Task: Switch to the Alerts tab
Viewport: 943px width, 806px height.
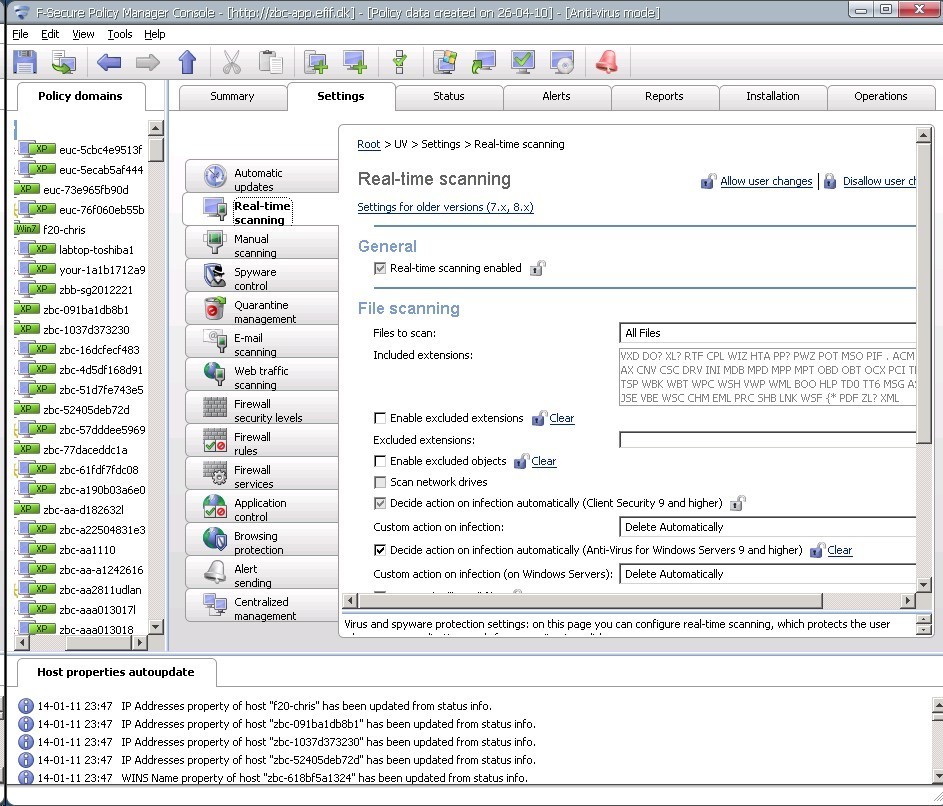Action: (x=557, y=97)
